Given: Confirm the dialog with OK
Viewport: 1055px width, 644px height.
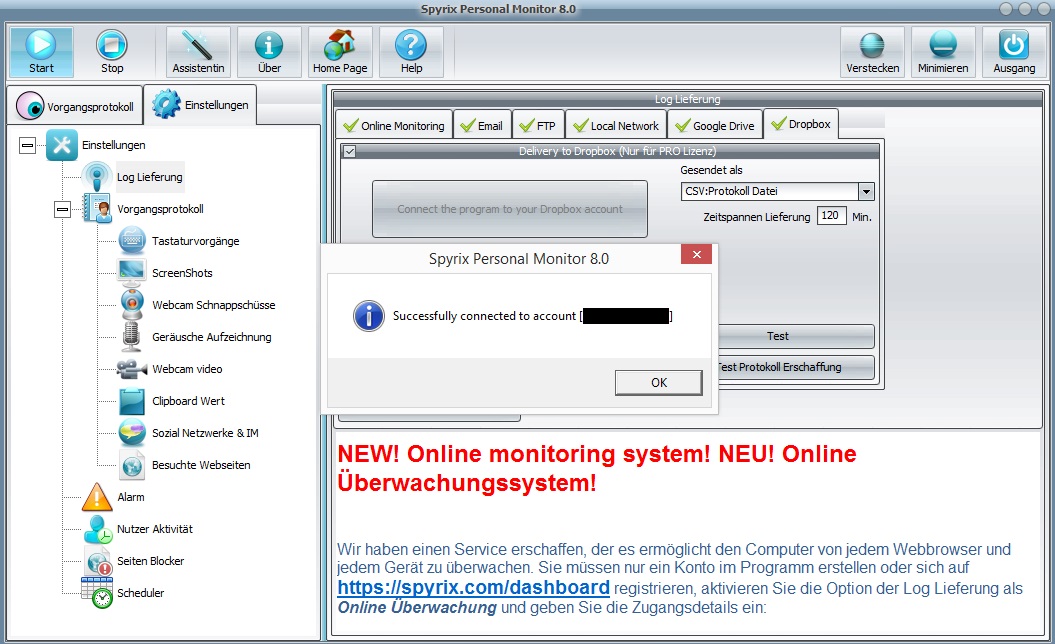Looking at the screenshot, I should pos(659,382).
